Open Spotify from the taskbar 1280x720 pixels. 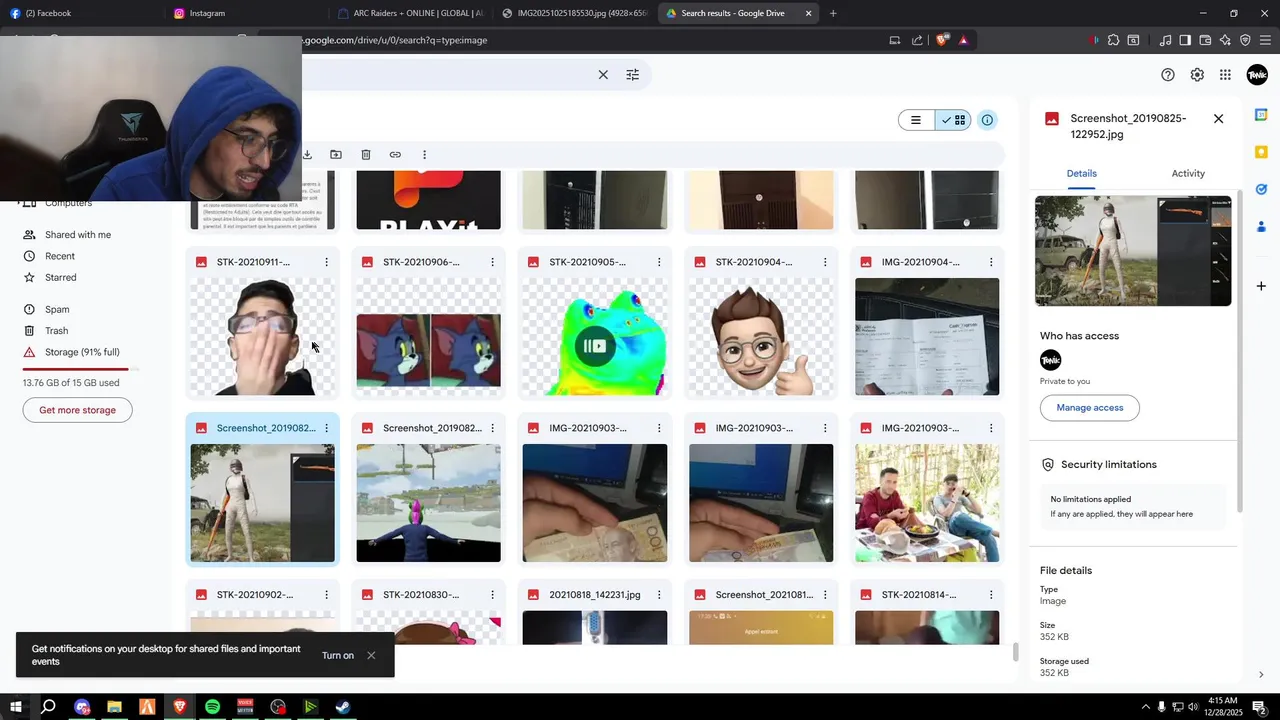(x=212, y=707)
